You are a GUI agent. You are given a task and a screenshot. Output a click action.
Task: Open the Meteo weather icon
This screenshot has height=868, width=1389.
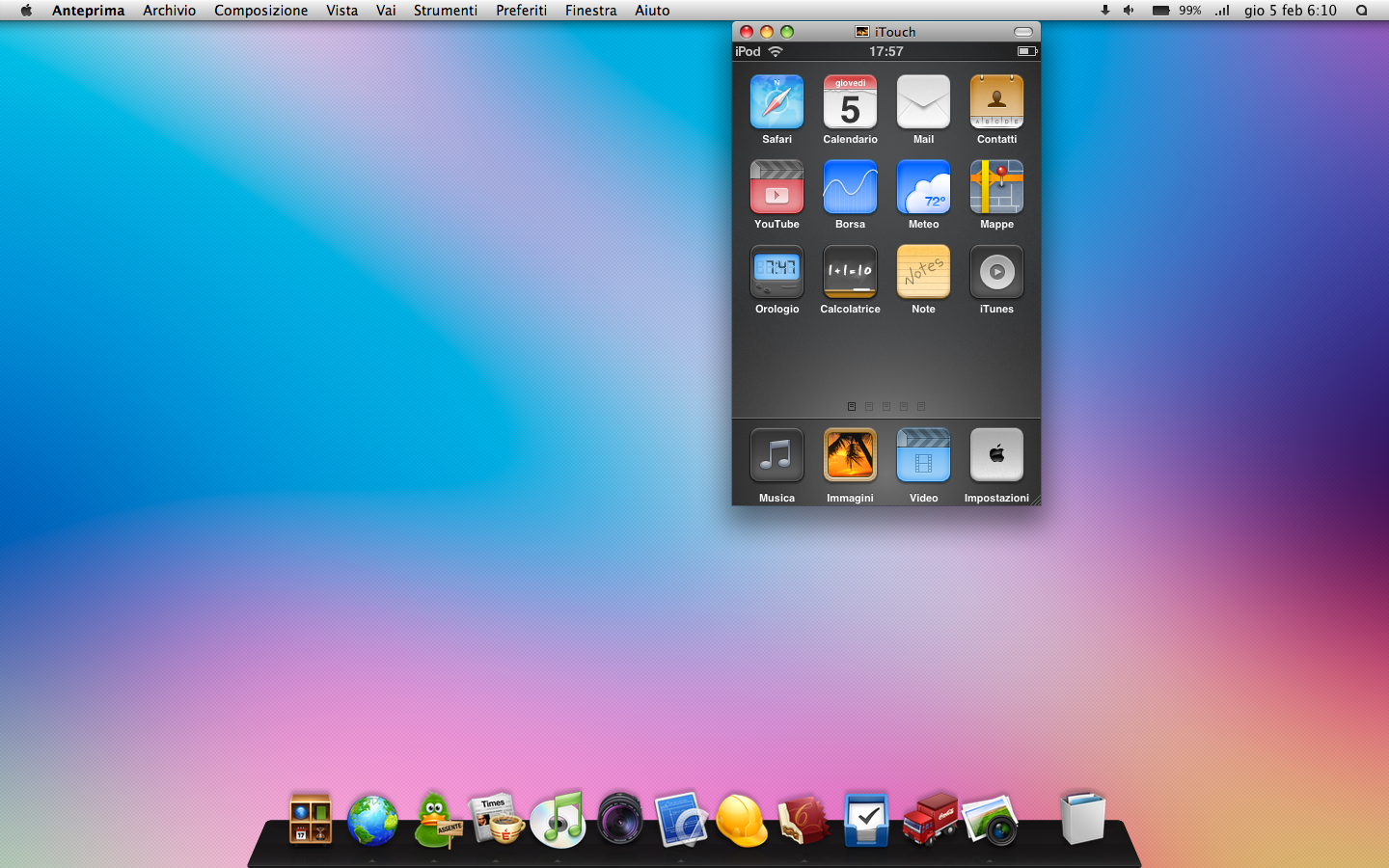pos(923,187)
